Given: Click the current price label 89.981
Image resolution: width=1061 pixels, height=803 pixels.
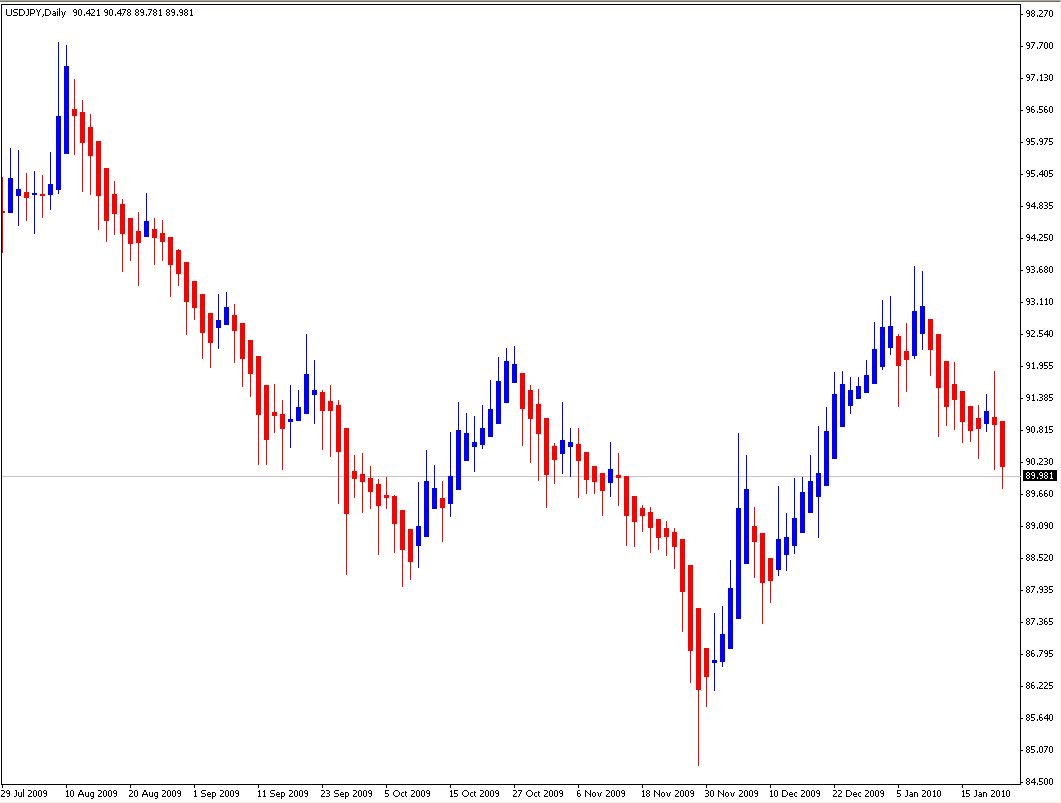Looking at the screenshot, I should [1039, 476].
